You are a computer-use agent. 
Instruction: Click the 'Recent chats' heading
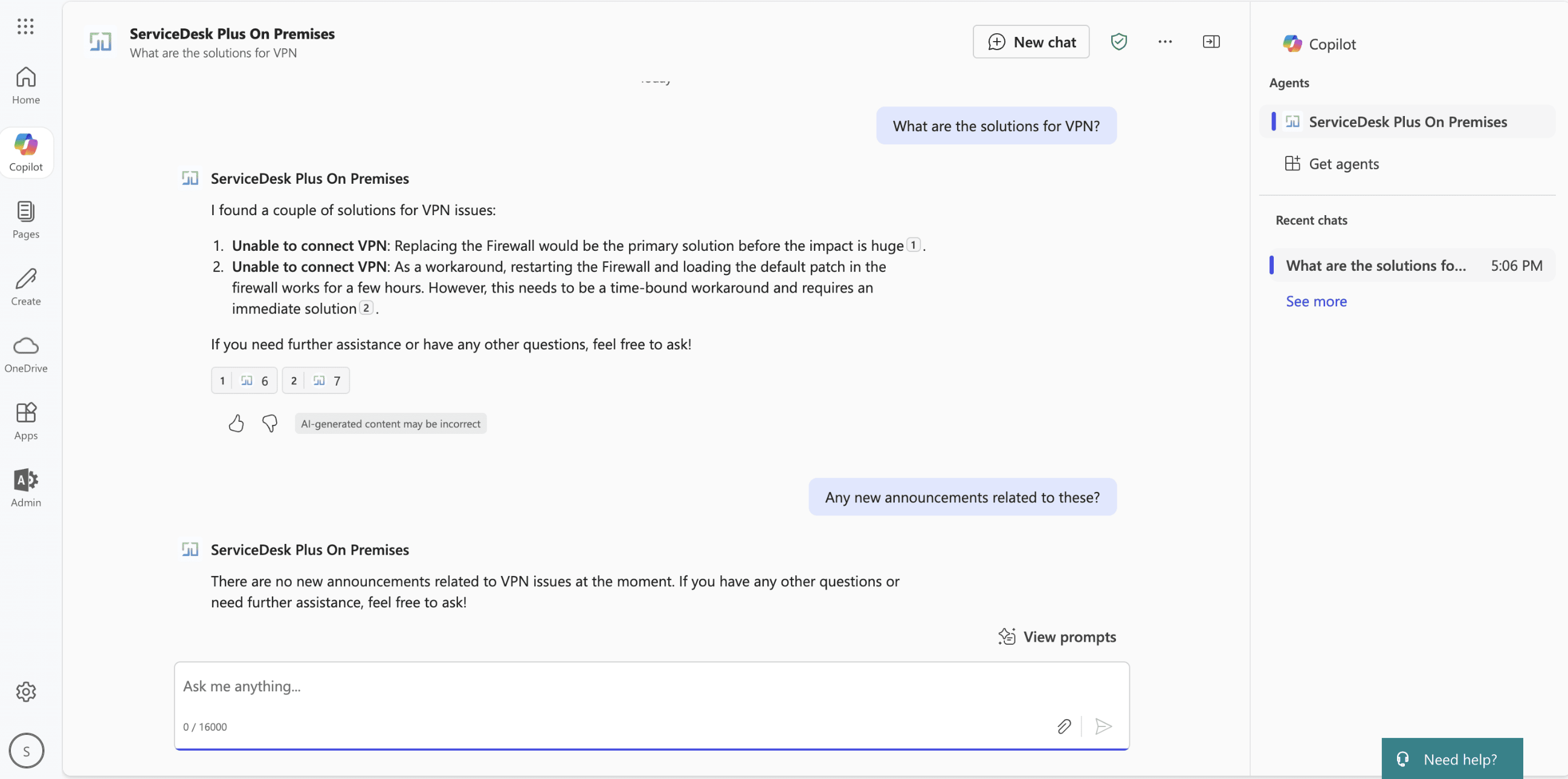(1311, 221)
